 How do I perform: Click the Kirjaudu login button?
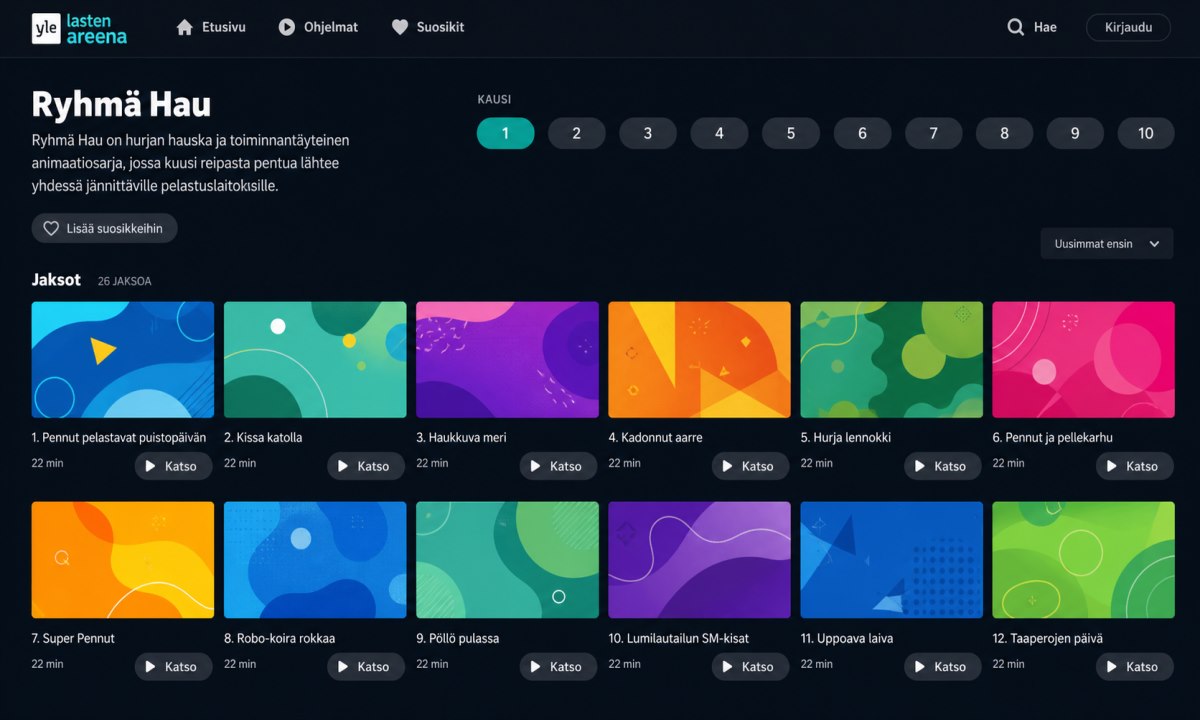pyautogui.click(x=1128, y=28)
